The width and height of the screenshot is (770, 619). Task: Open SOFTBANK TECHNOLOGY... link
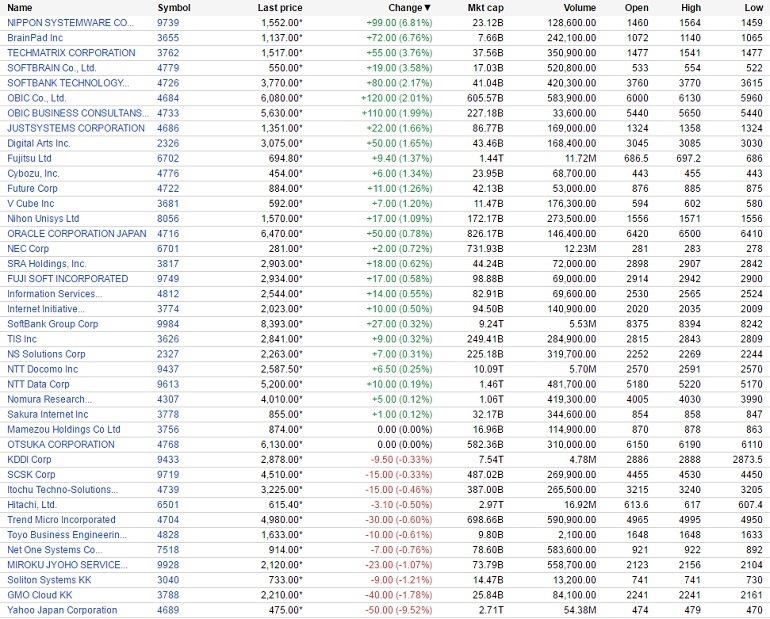click(68, 83)
